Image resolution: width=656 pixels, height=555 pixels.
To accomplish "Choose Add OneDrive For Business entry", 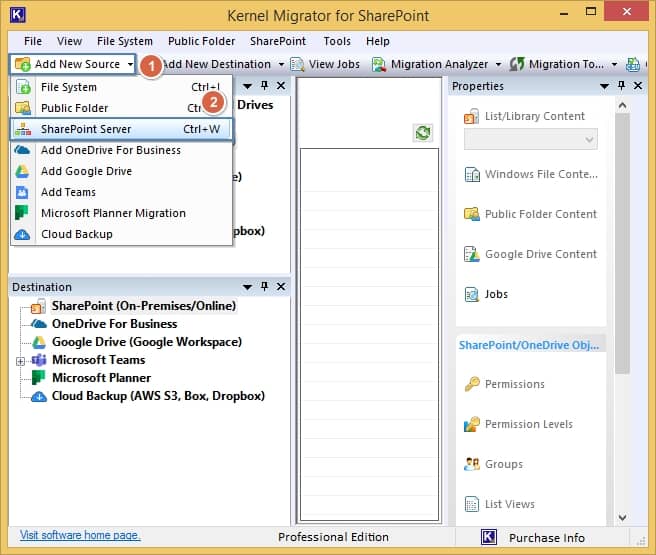I will [121, 150].
